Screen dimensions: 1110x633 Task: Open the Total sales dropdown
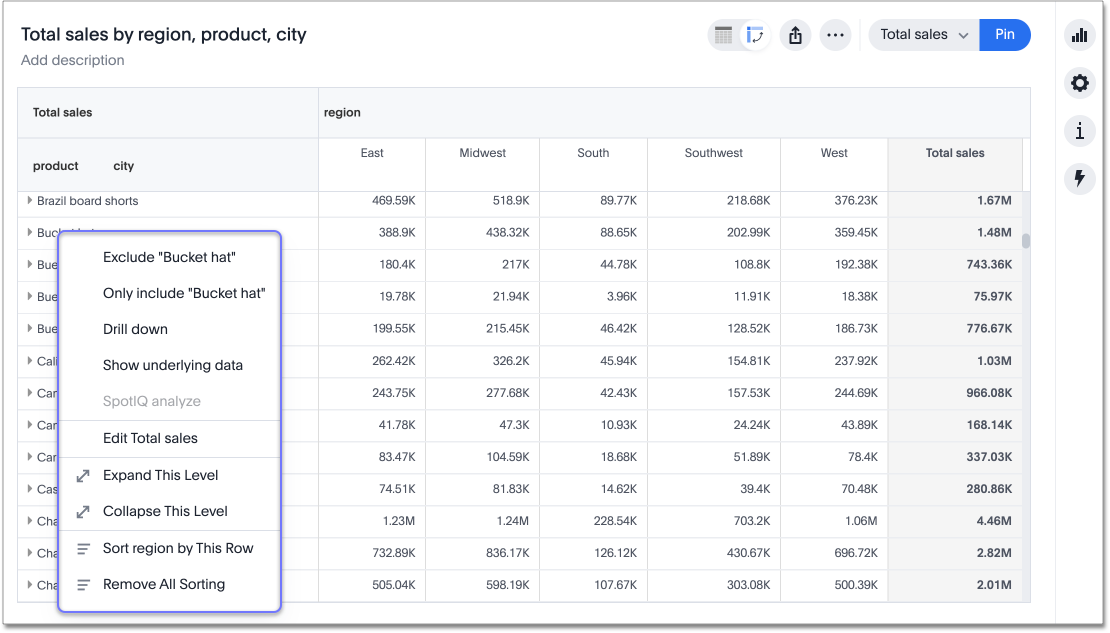point(924,35)
